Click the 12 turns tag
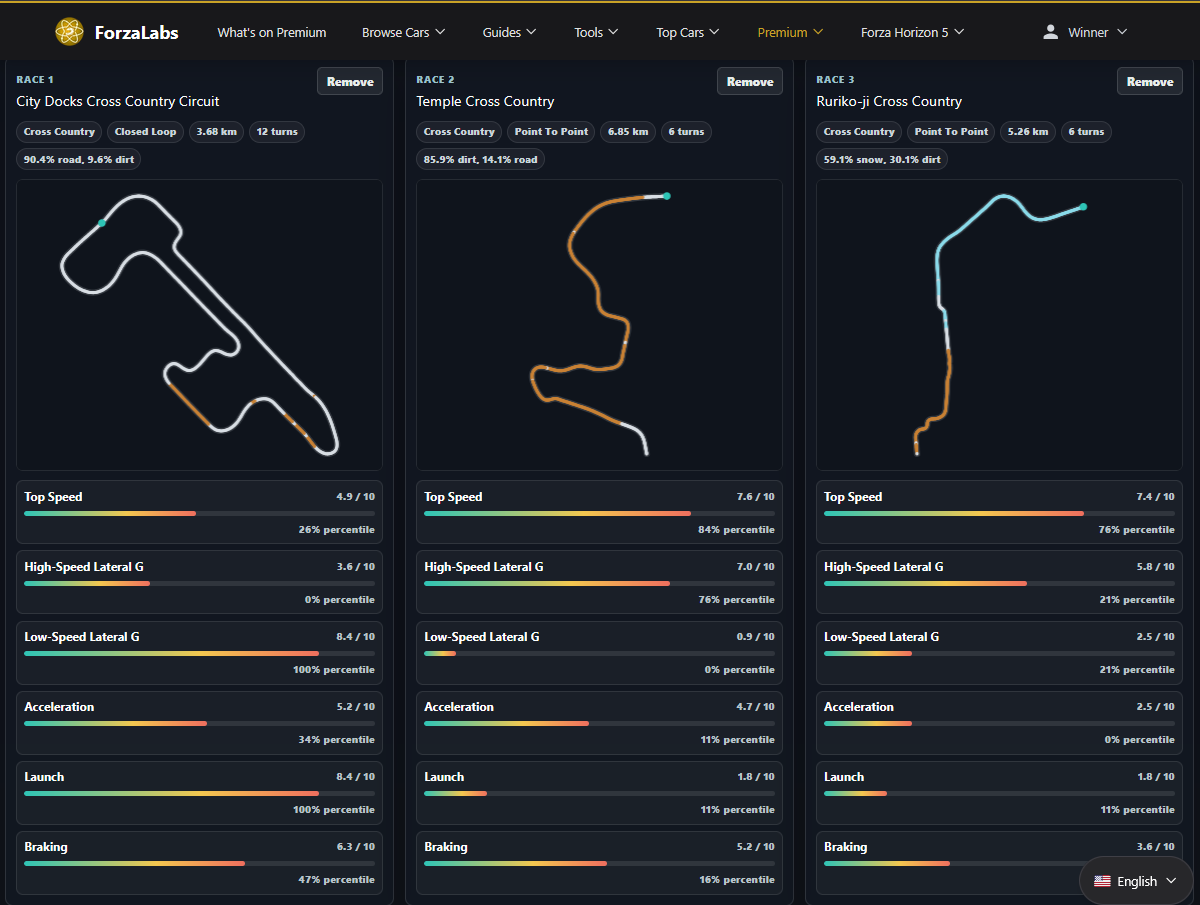 coord(276,132)
